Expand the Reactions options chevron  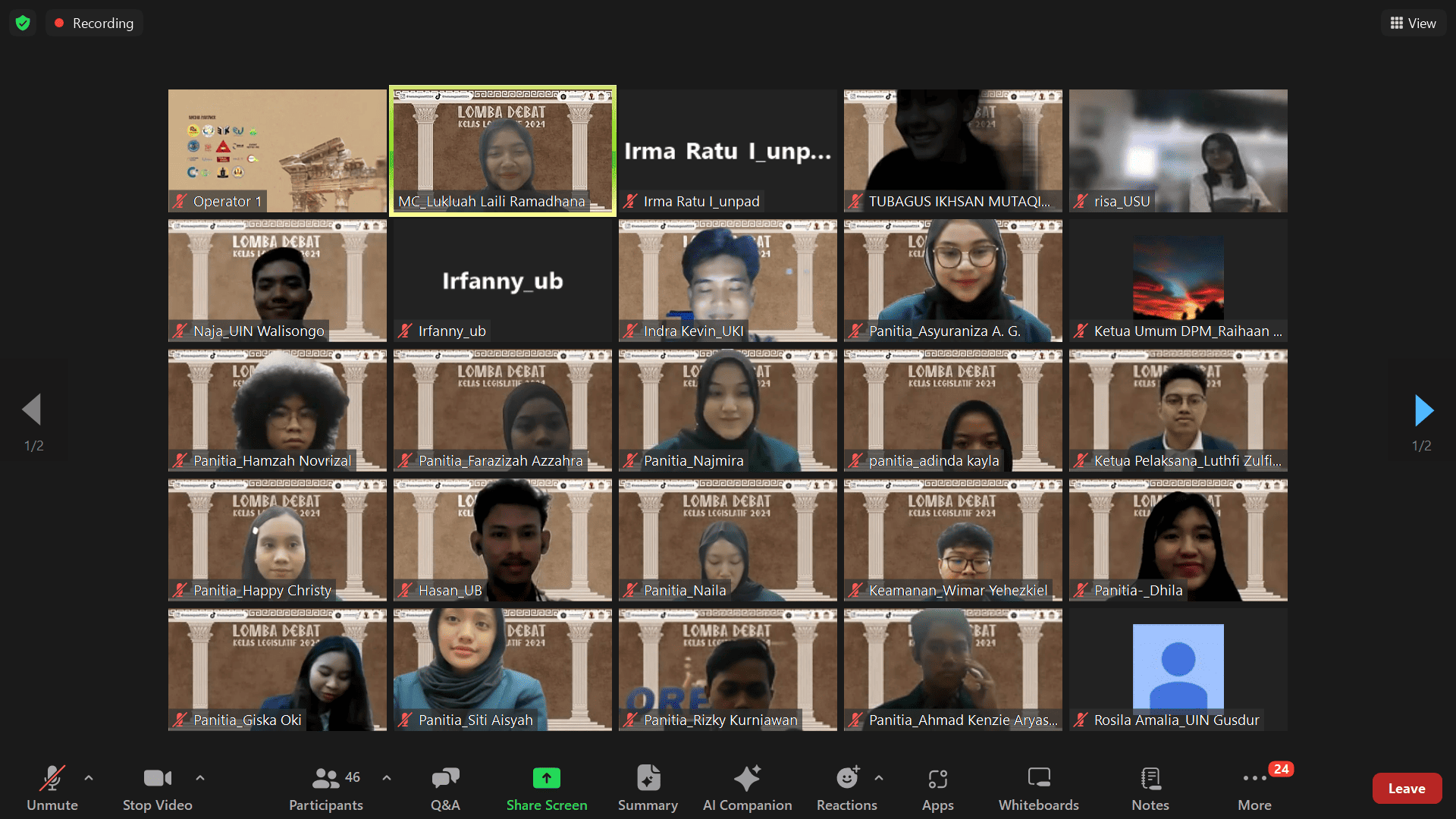[879, 778]
